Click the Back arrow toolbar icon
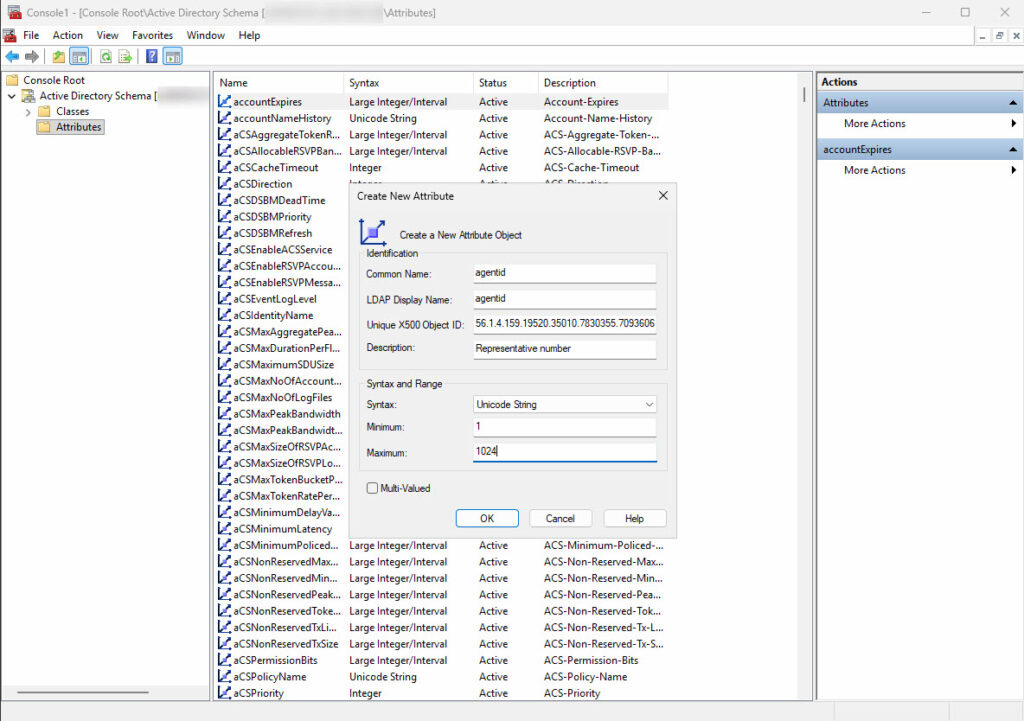Viewport: 1024px width, 721px height. [x=12, y=57]
